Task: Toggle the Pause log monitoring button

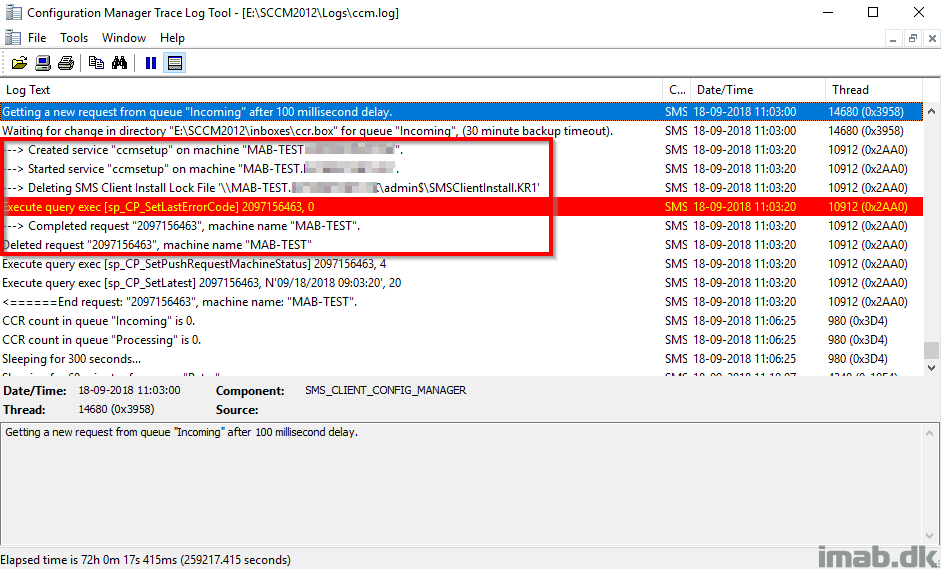Action: [151, 63]
